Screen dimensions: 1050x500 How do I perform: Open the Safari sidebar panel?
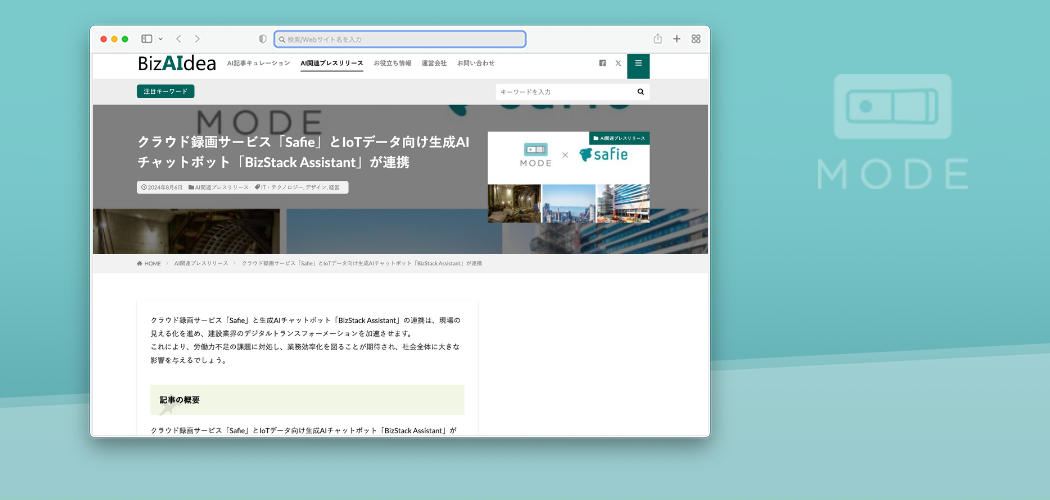[146, 39]
